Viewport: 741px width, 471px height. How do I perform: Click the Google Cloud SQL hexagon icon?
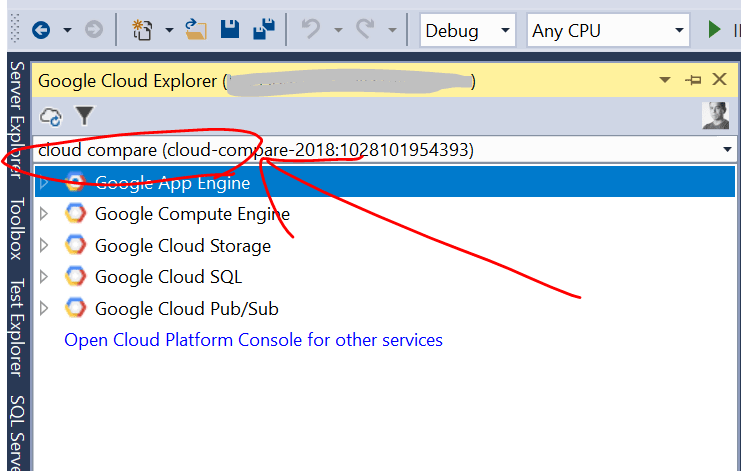point(76,277)
